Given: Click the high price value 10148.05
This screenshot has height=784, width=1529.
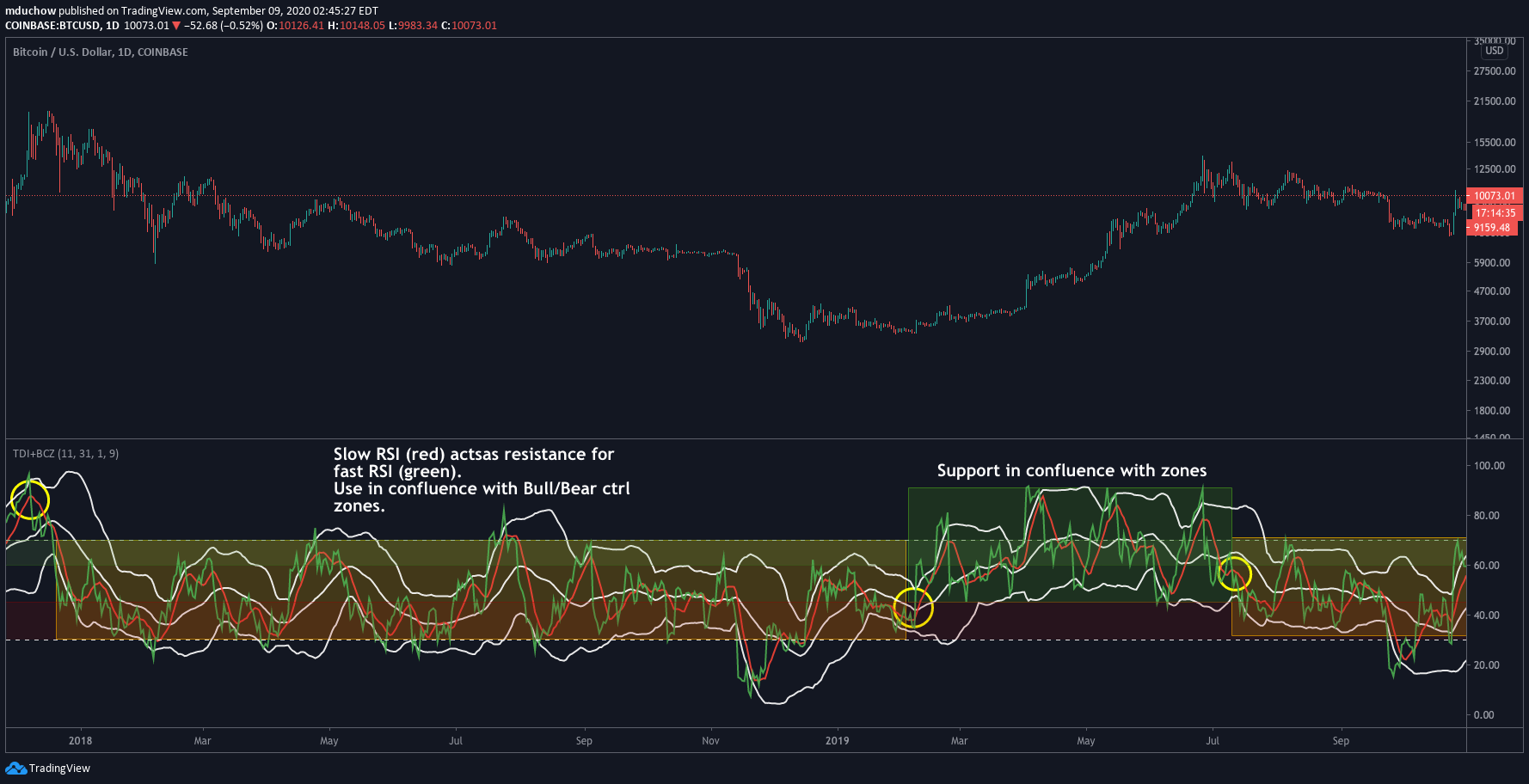Looking at the screenshot, I should point(362,26).
